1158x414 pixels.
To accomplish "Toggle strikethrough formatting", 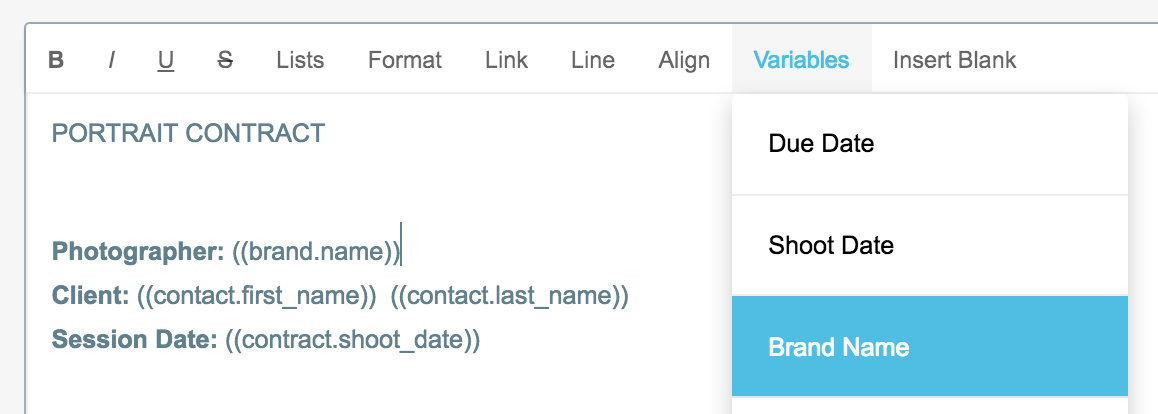I will click(x=225, y=60).
